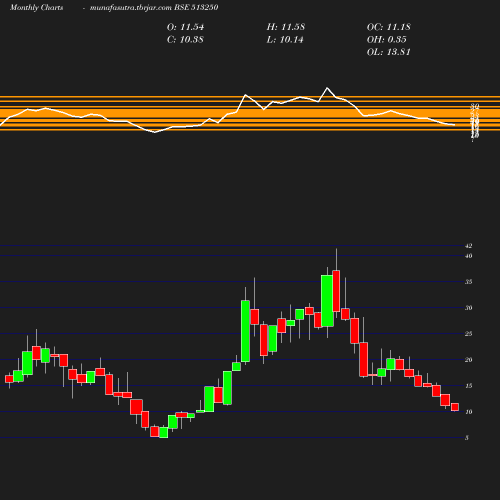The image size is (500, 500).
Task: Click the highest peak of the white indicator line
Action: click(x=327, y=88)
